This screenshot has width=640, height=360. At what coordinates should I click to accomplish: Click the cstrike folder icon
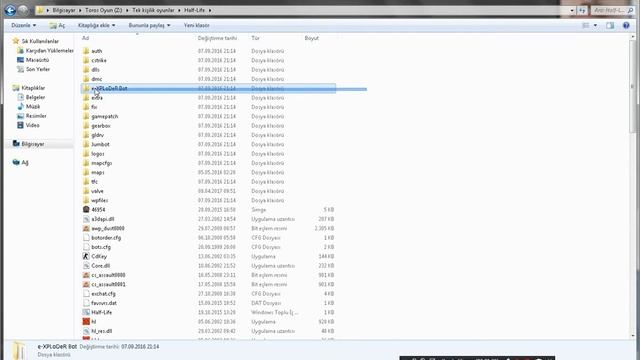(86, 60)
